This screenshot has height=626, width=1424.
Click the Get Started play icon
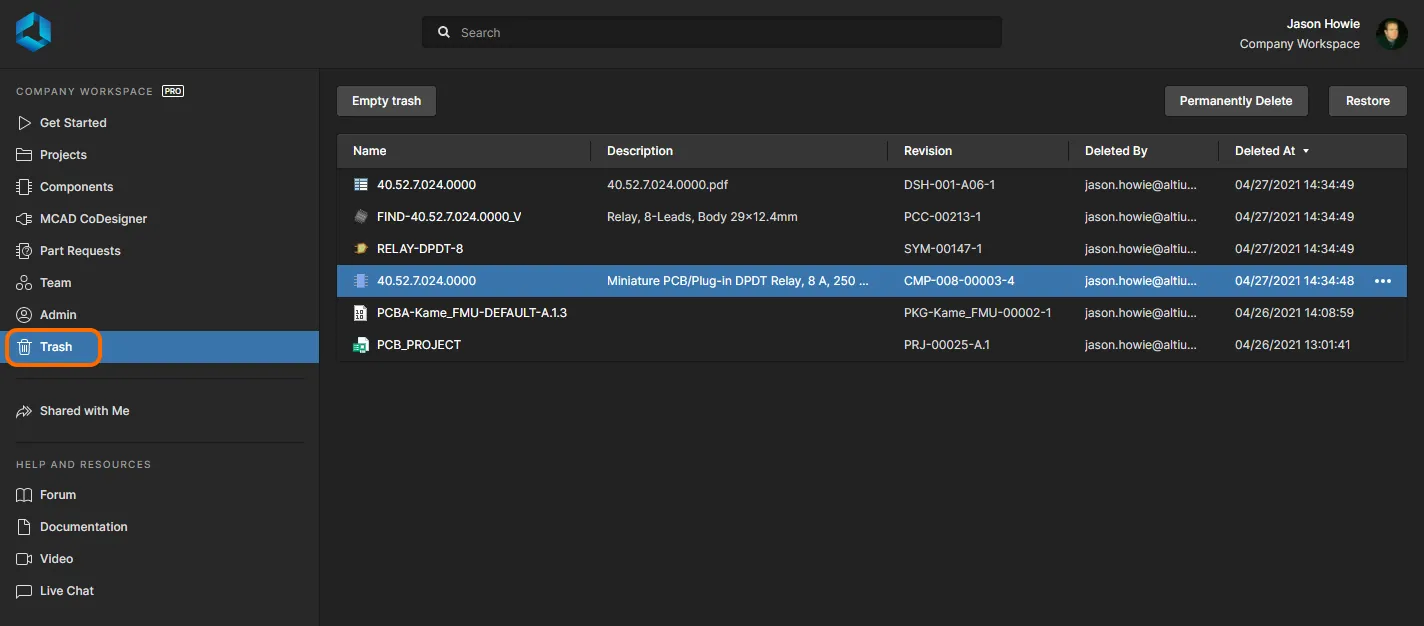pos(25,123)
